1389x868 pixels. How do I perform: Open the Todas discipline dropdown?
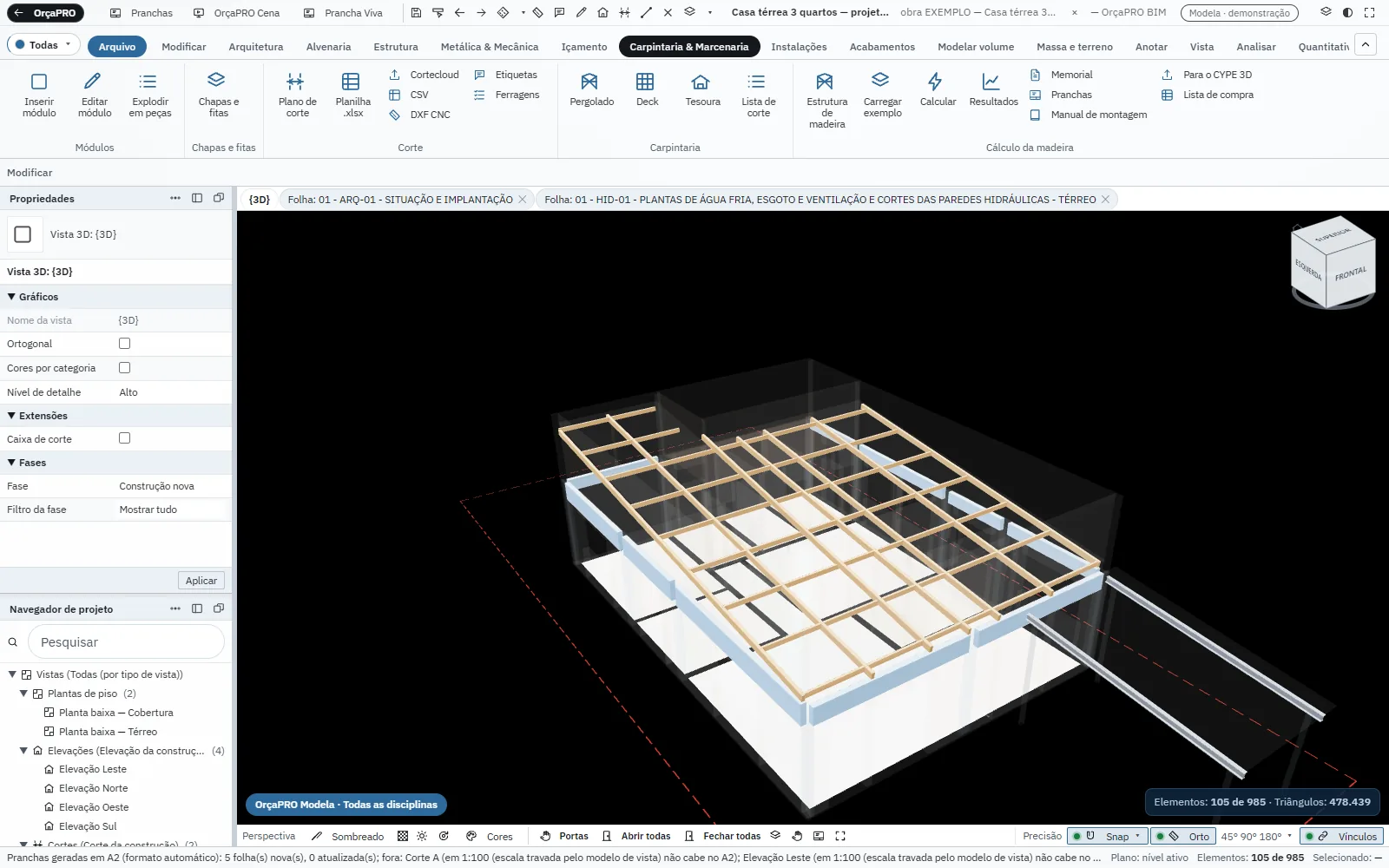43,45
